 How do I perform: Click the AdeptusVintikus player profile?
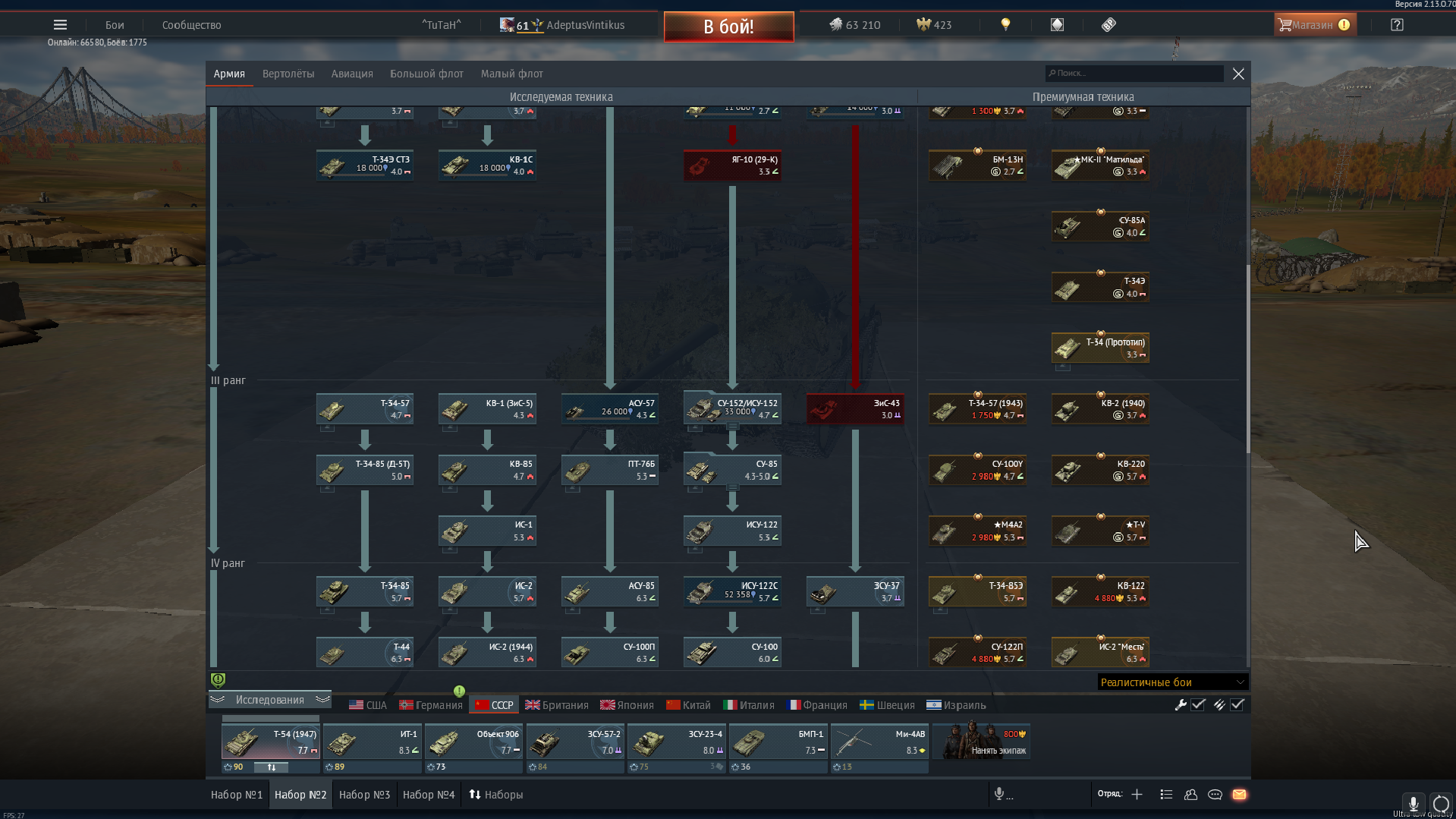585,25
